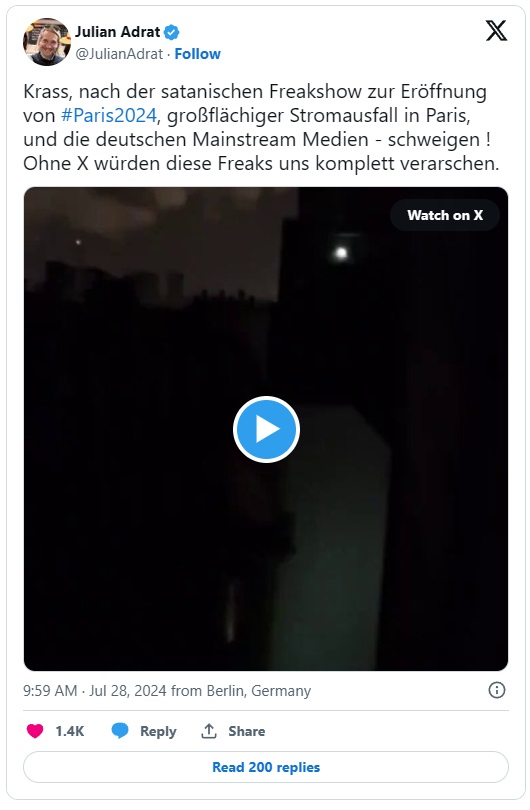Image resolution: width=530 pixels, height=810 pixels.
Task: Like the tweet with the heart icon
Action: click(35, 731)
